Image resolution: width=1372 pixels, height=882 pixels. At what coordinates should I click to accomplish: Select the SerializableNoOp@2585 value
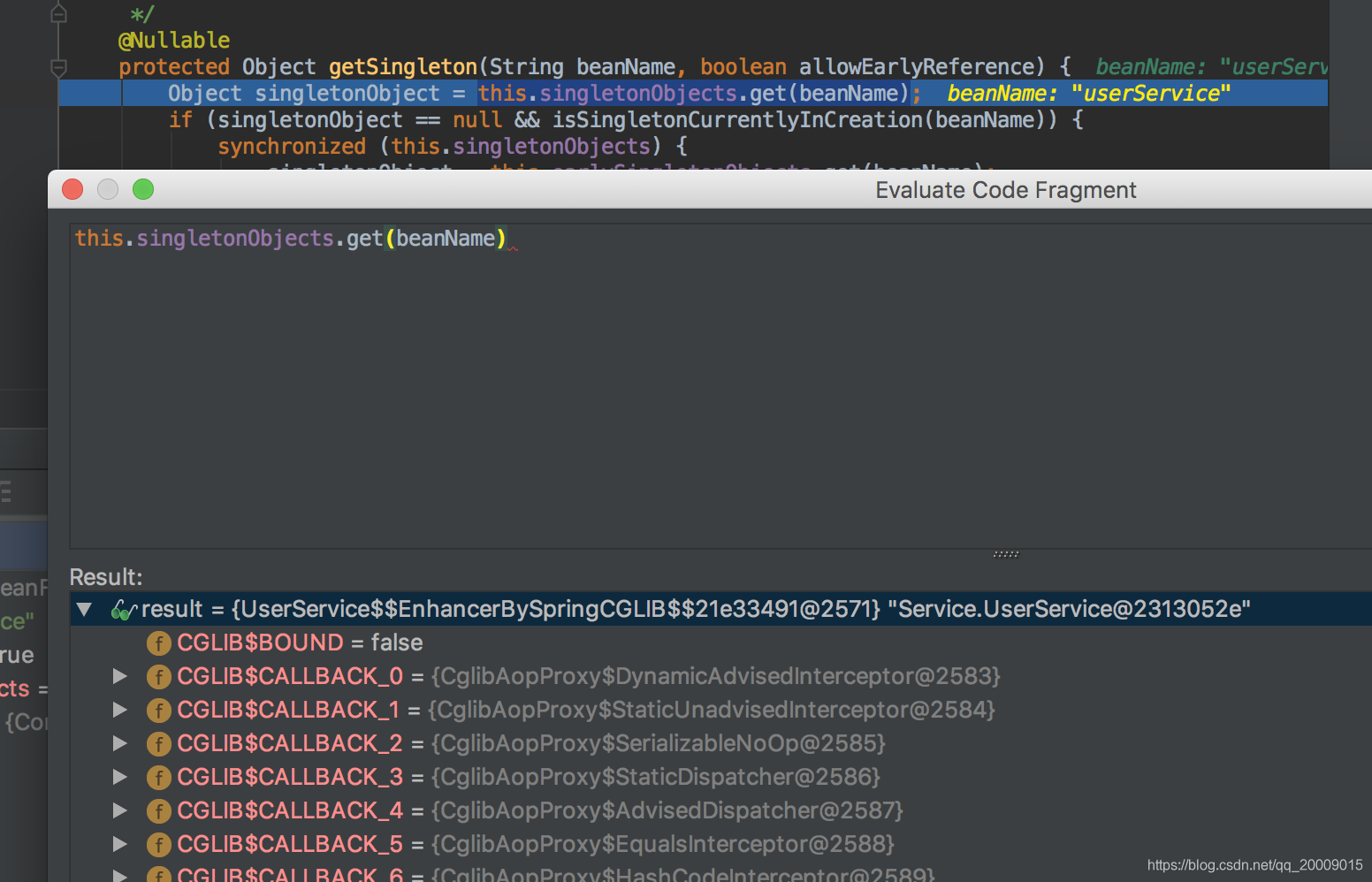(x=659, y=743)
